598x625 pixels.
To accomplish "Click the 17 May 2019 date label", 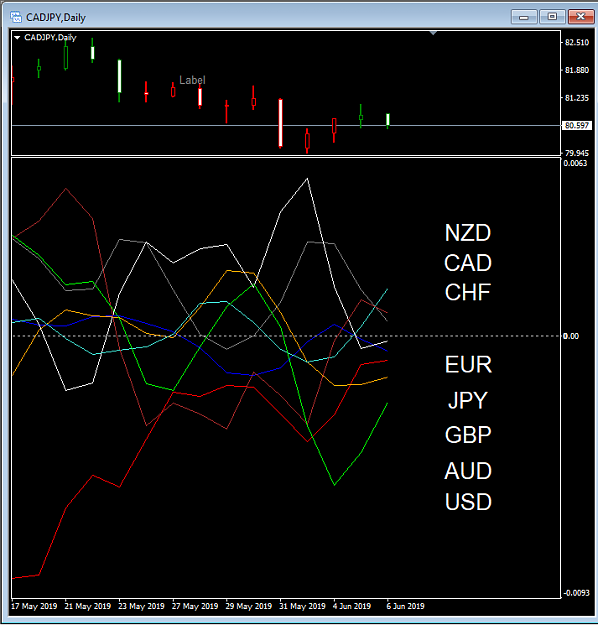I will [34, 606].
